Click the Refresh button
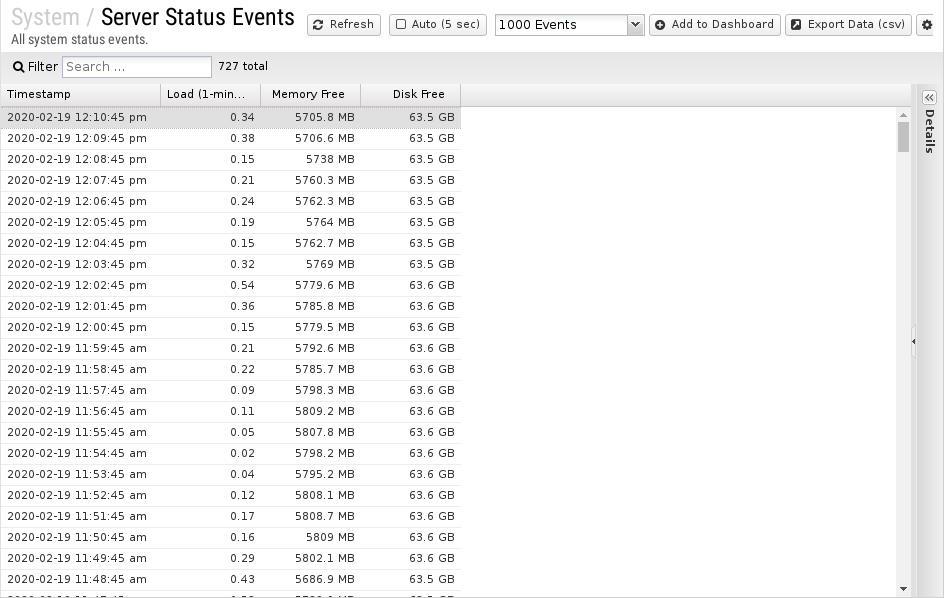 click(344, 25)
